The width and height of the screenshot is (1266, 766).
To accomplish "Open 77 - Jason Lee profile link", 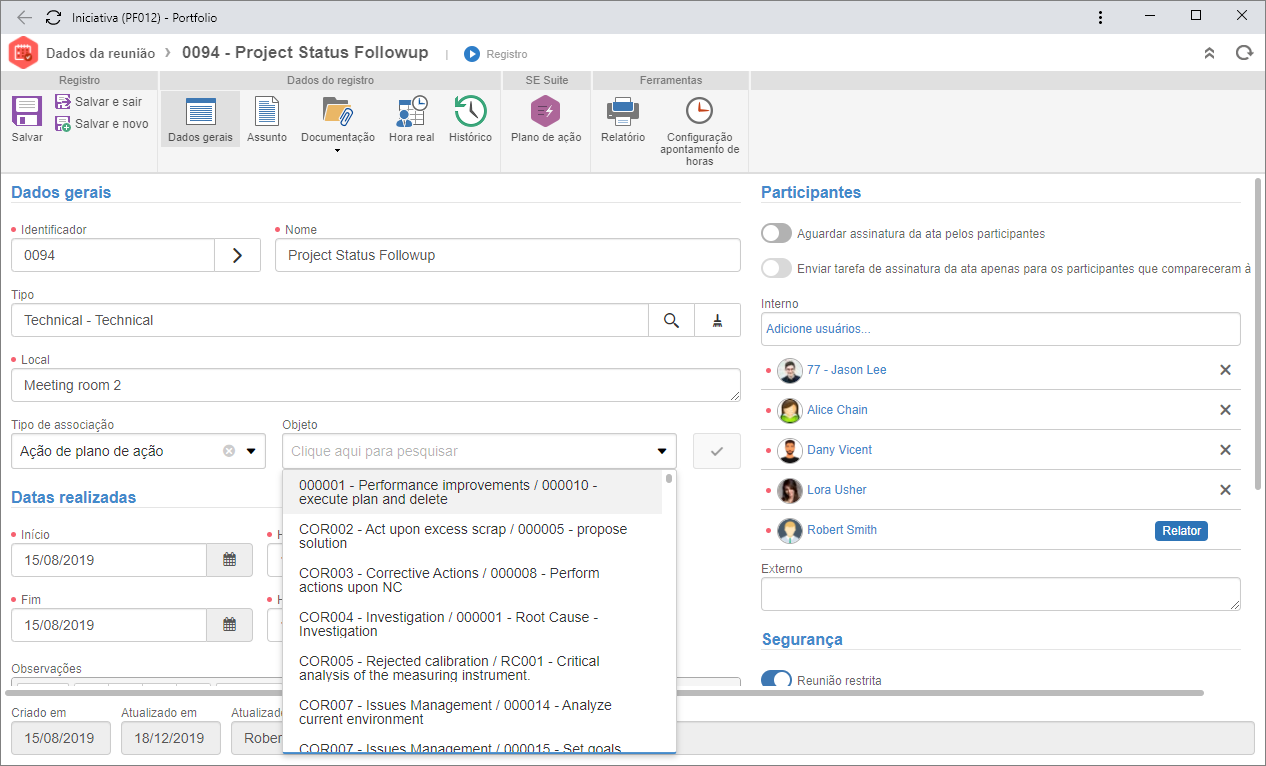I will (847, 370).
